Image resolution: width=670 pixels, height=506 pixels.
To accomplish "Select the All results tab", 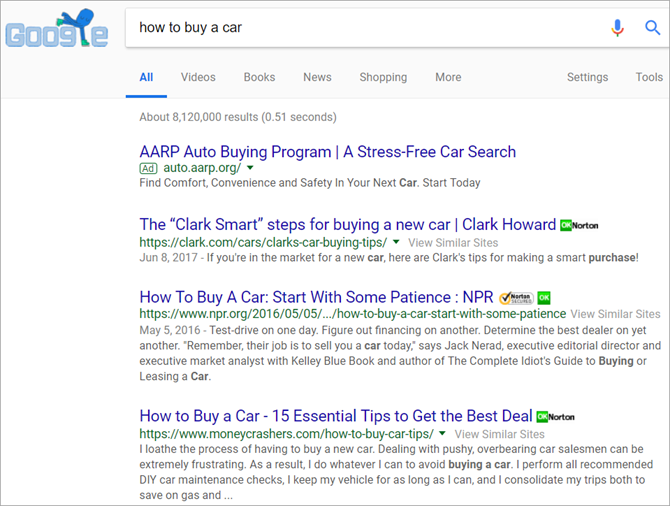I will pos(146,77).
